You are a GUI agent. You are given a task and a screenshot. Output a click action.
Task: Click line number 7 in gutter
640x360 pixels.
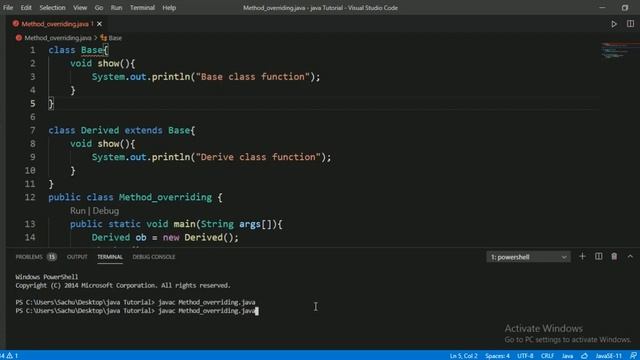tap(32, 130)
